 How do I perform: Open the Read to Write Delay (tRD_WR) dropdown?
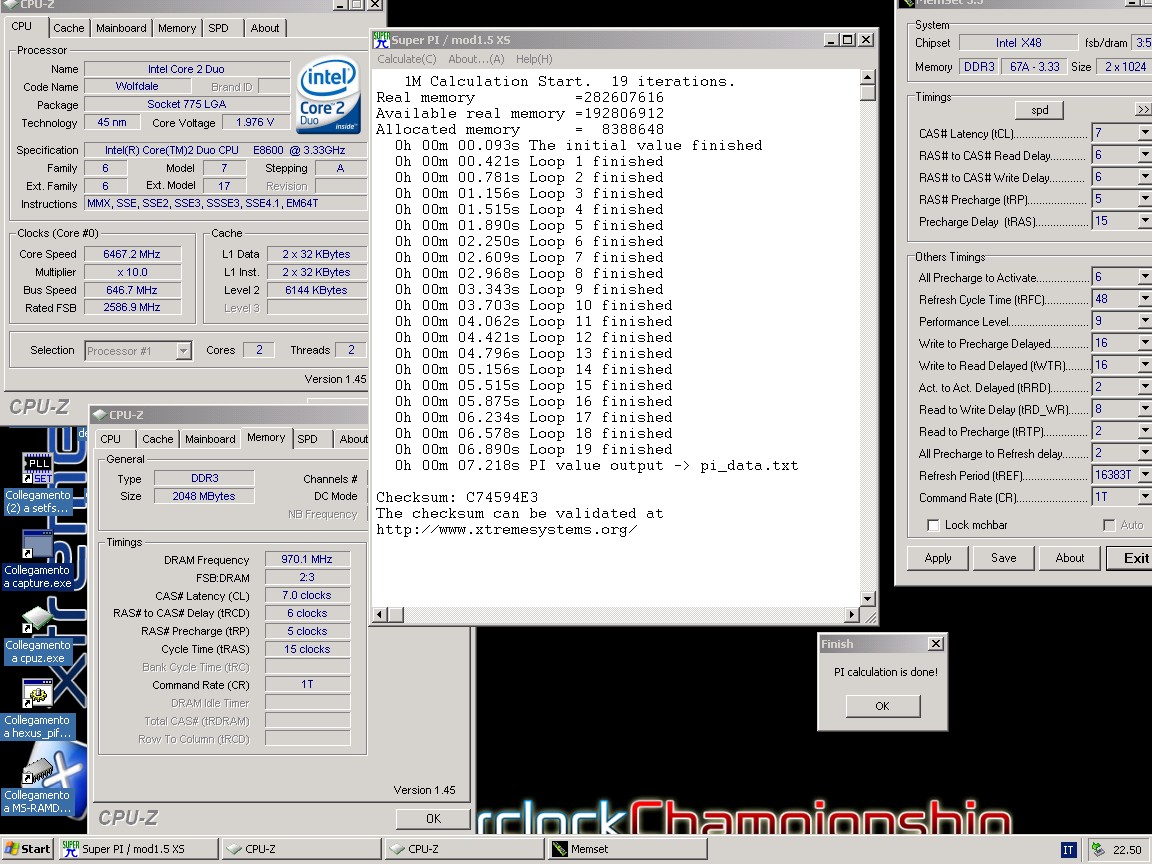(x=1145, y=409)
